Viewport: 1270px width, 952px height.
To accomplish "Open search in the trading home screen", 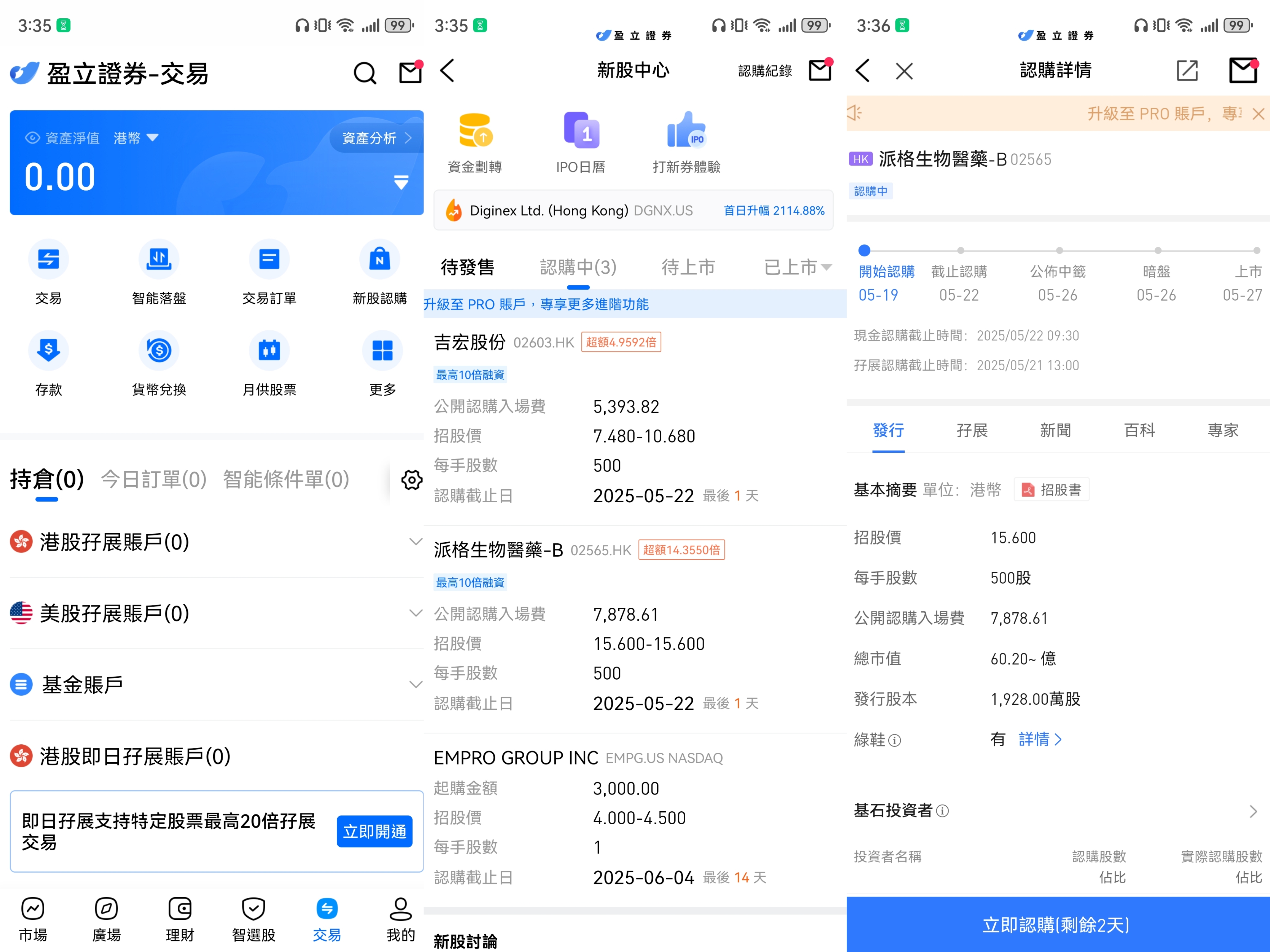I will click(x=365, y=73).
